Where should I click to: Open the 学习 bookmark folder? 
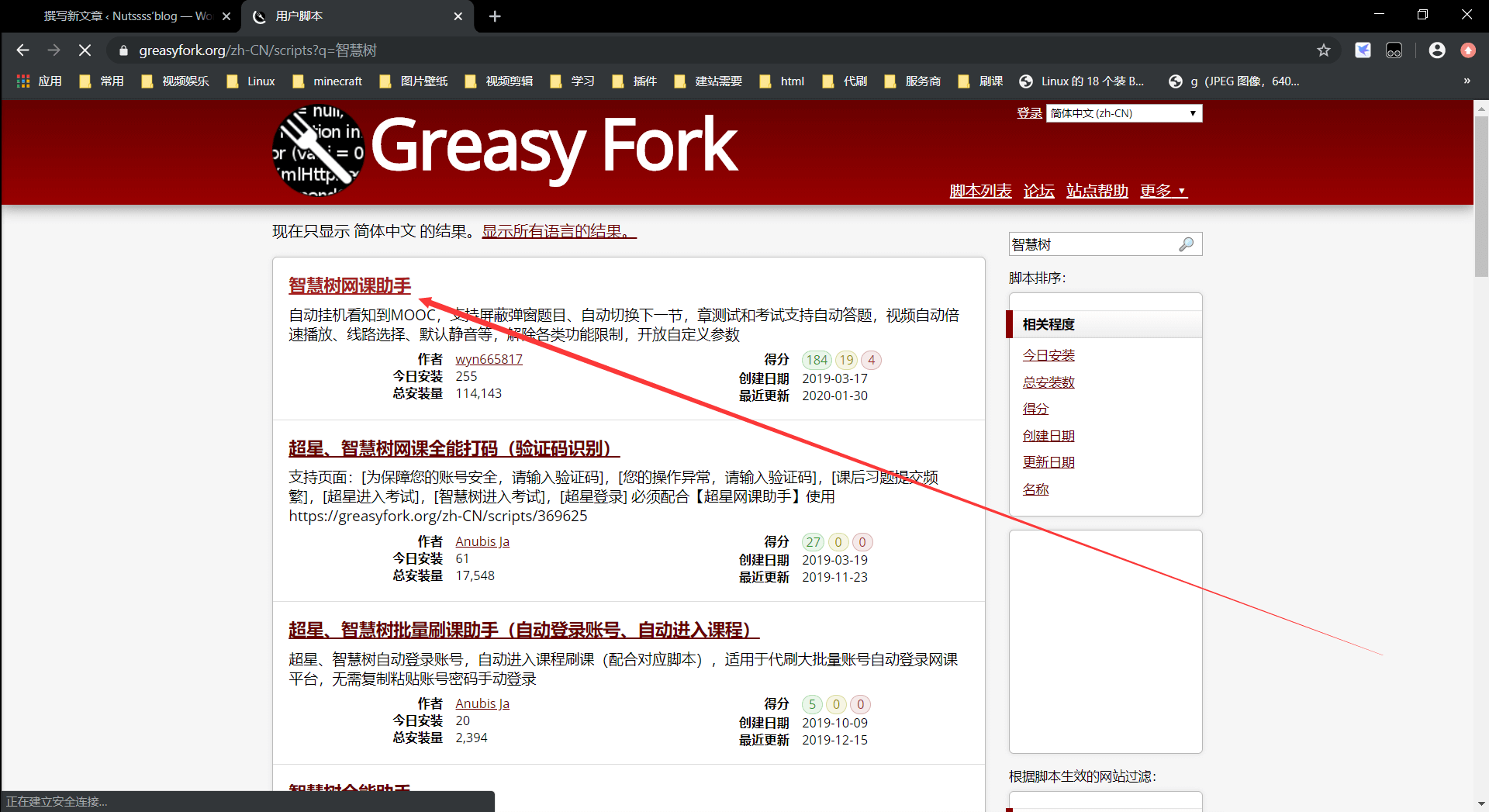point(572,81)
